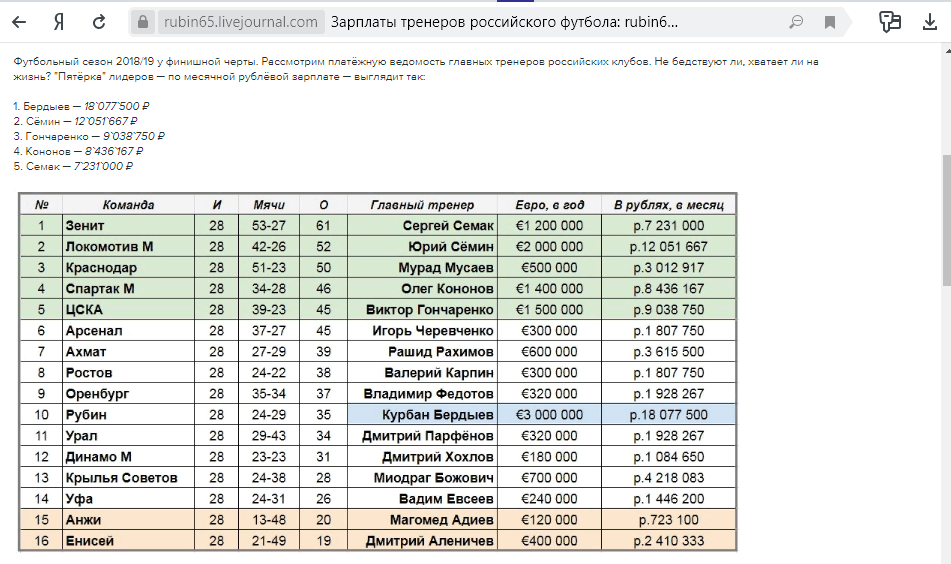
Task: Click the '€3 000 000' salary cell
Action: coord(548,415)
